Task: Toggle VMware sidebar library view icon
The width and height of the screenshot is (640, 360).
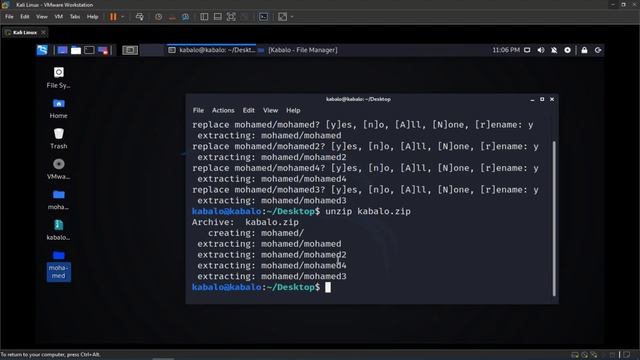Action: click(x=204, y=17)
